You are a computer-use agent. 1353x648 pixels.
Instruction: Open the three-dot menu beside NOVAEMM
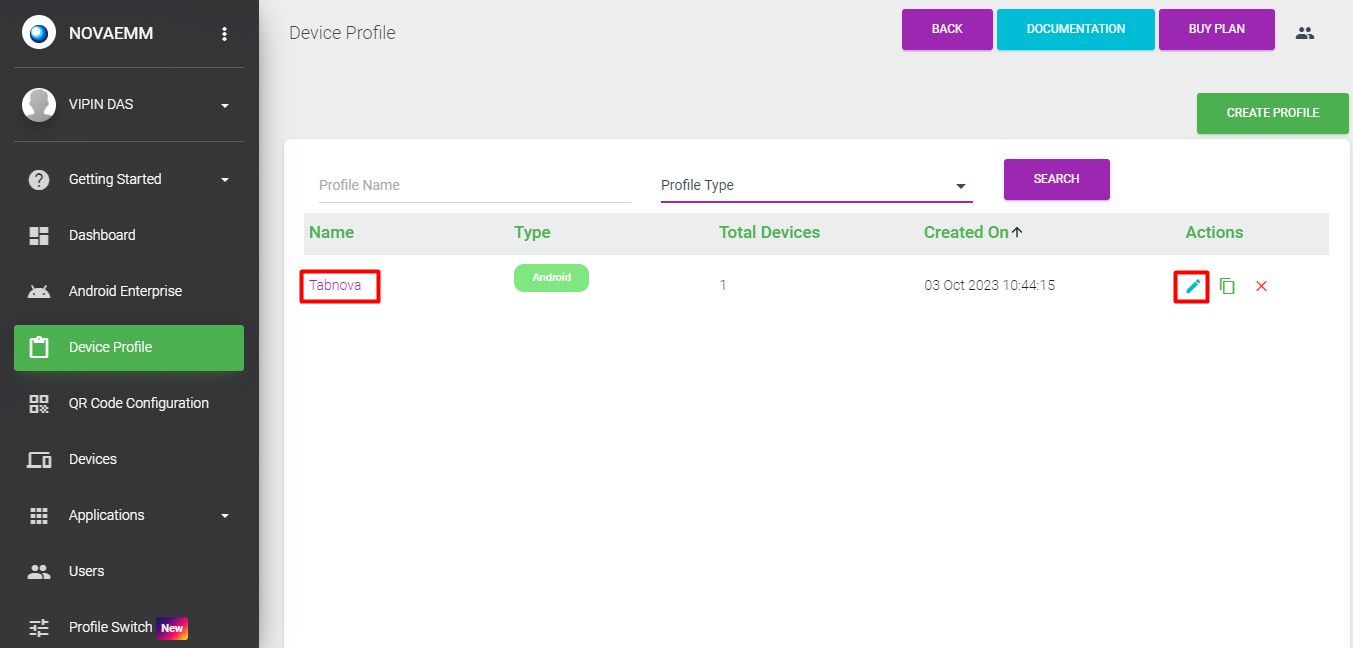(224, 34)
